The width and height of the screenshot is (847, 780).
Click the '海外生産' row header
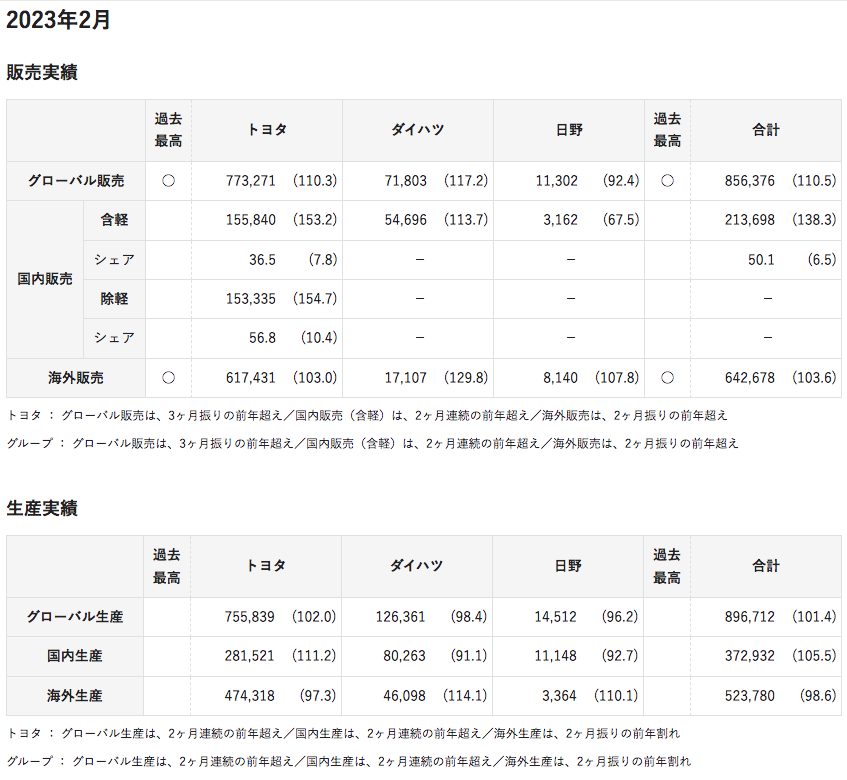75,695
